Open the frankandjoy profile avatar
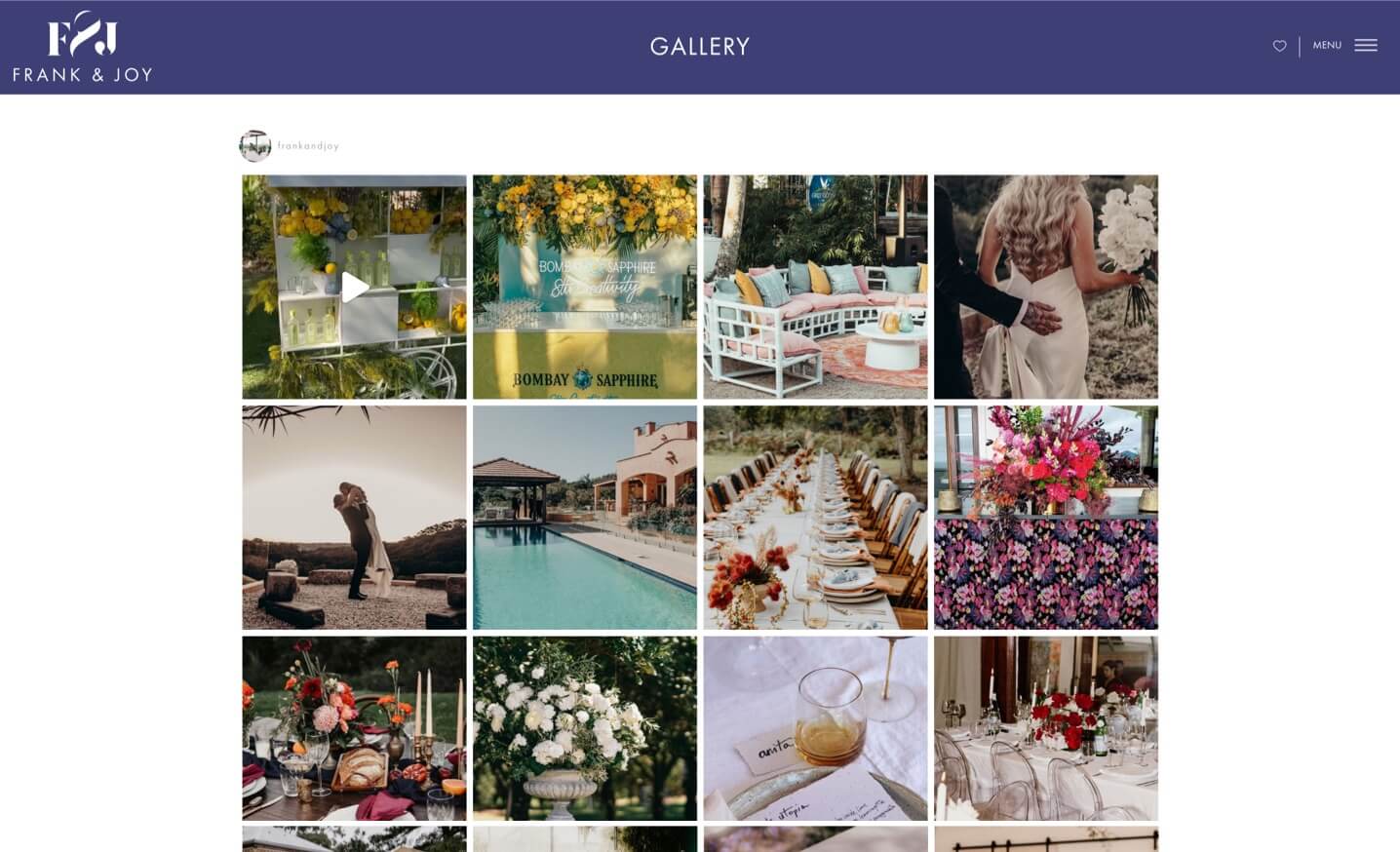 pyautogui.click(x=254, y=145)
